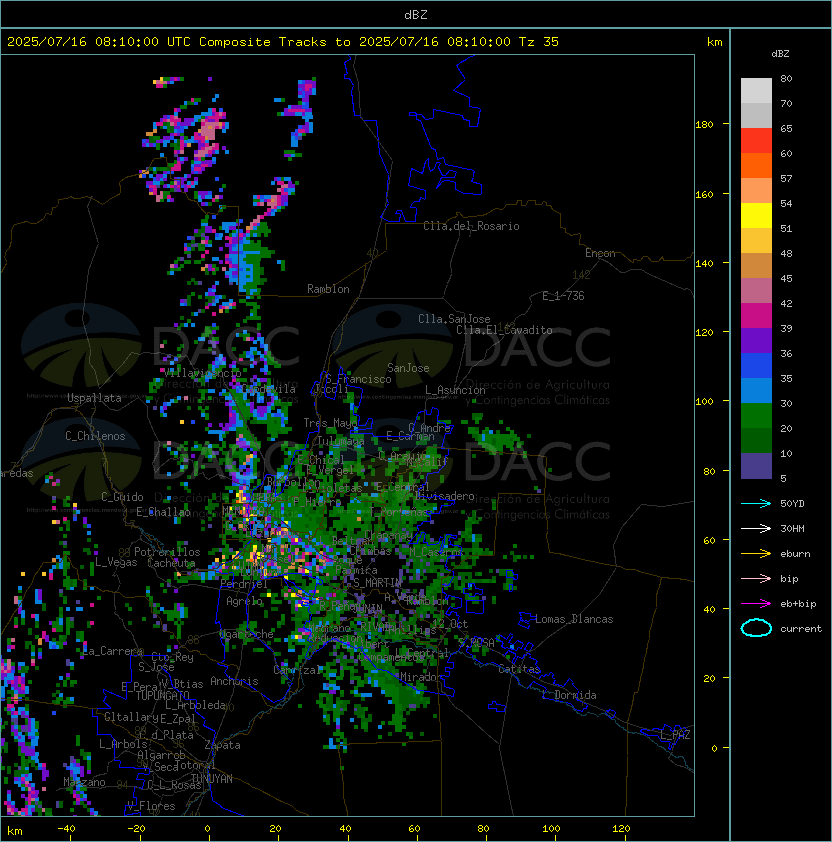
Task: Select the Anchoris map label
Action: 234,681
